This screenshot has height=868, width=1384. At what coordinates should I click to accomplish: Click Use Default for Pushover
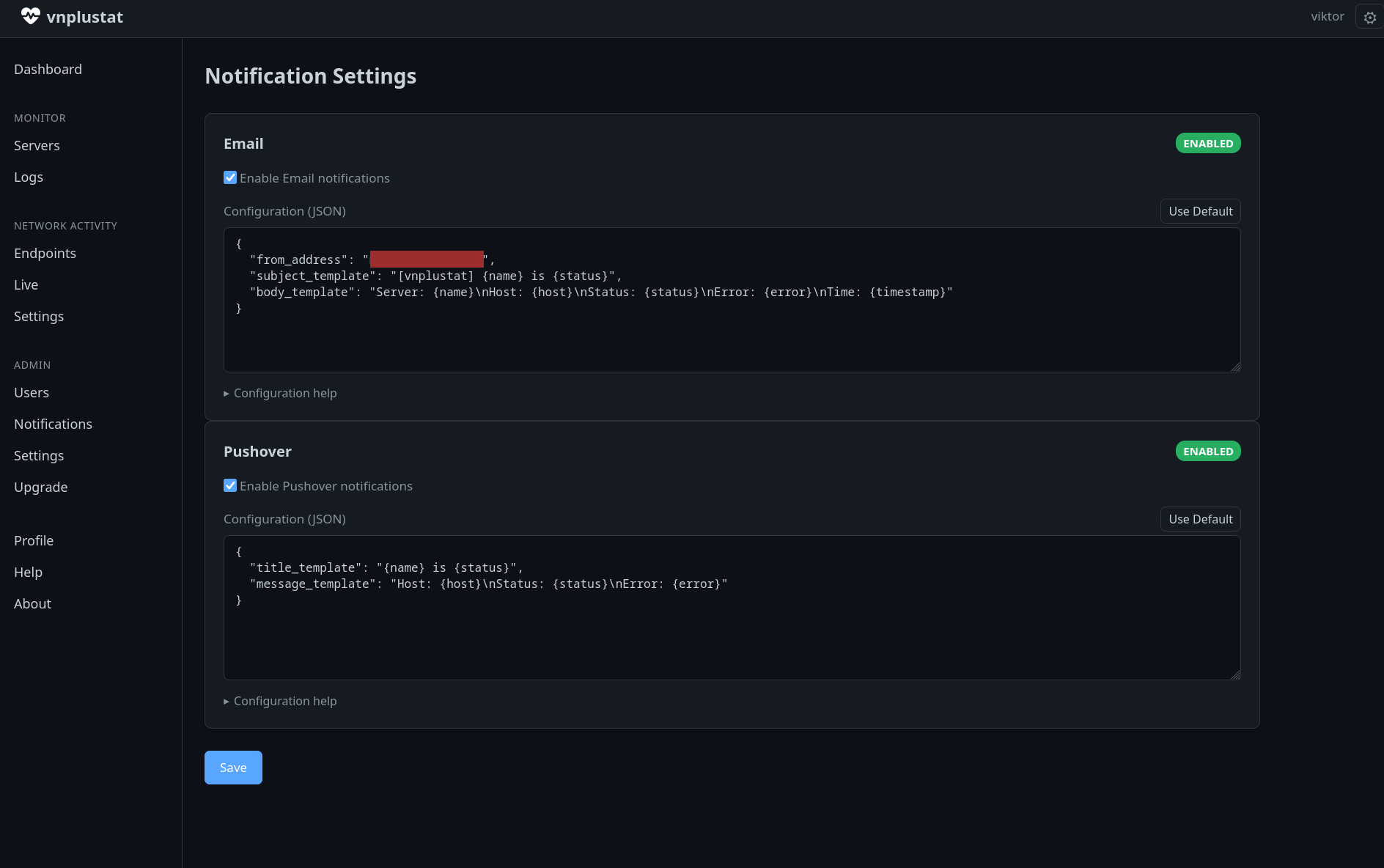point(1200,519)
